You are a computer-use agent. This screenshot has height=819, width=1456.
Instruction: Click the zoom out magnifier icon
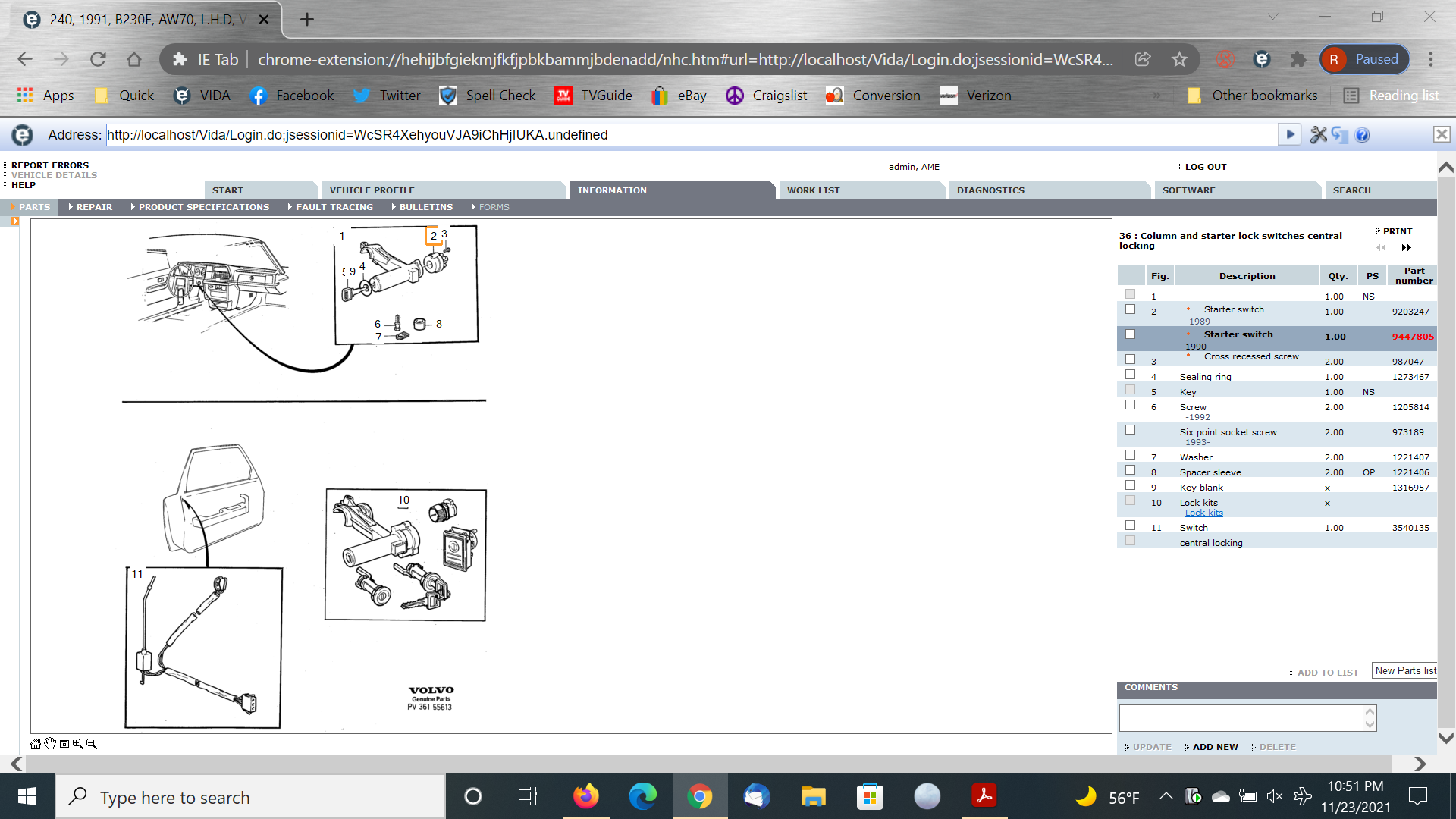[x=92, y=744]
